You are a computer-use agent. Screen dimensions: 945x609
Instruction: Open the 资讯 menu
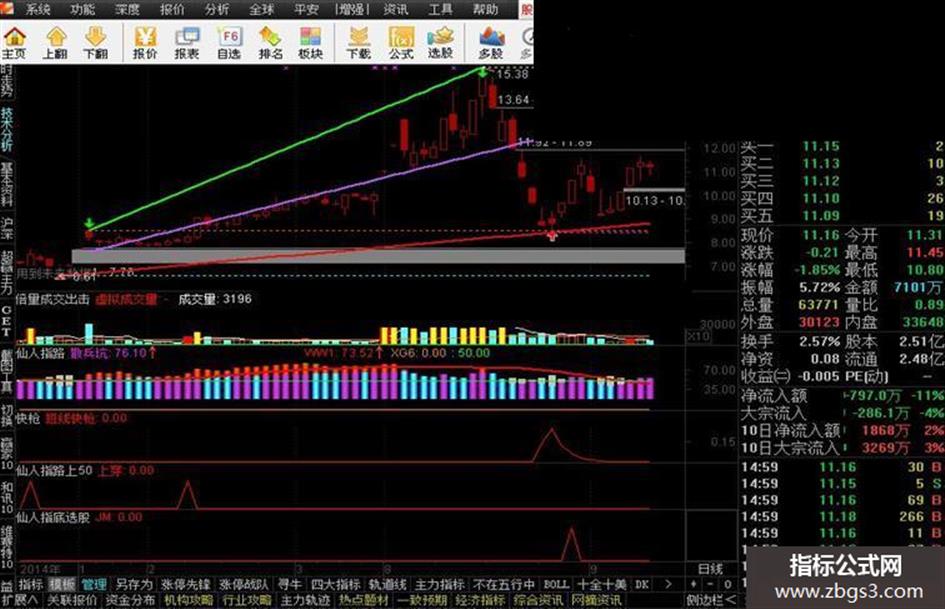point(396,9)
